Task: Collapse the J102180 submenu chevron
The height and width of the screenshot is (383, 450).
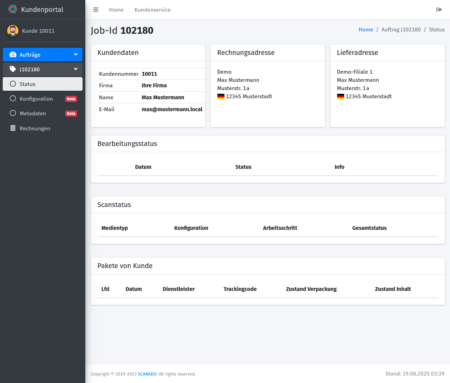Action: point(76,69)
